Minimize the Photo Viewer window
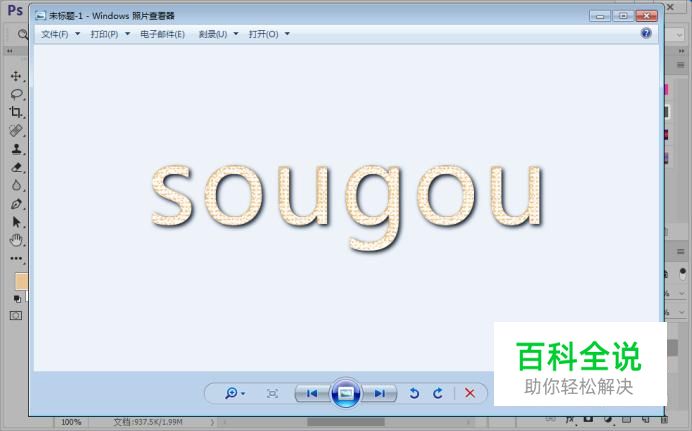692x431 pixels. tap(600, 16)
